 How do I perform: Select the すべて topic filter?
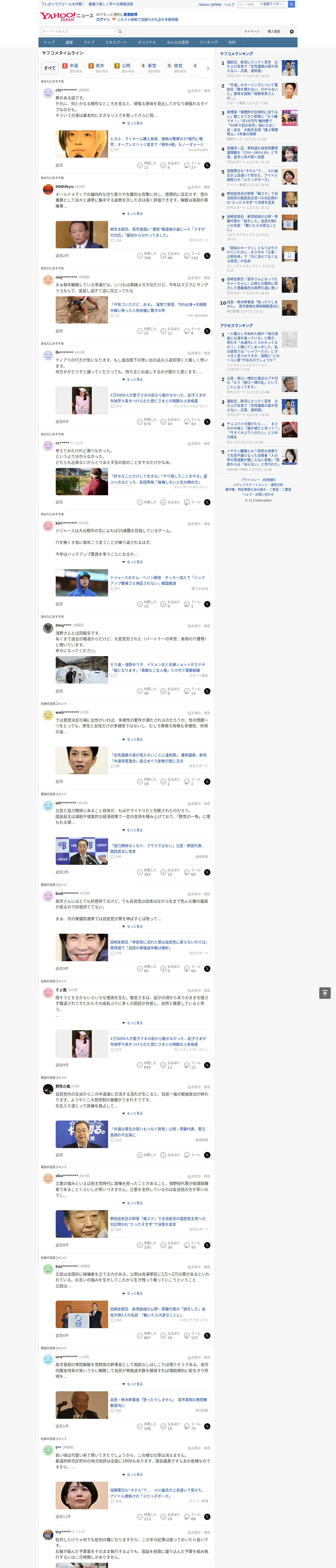pyautogui.click(x=50, y=68)
